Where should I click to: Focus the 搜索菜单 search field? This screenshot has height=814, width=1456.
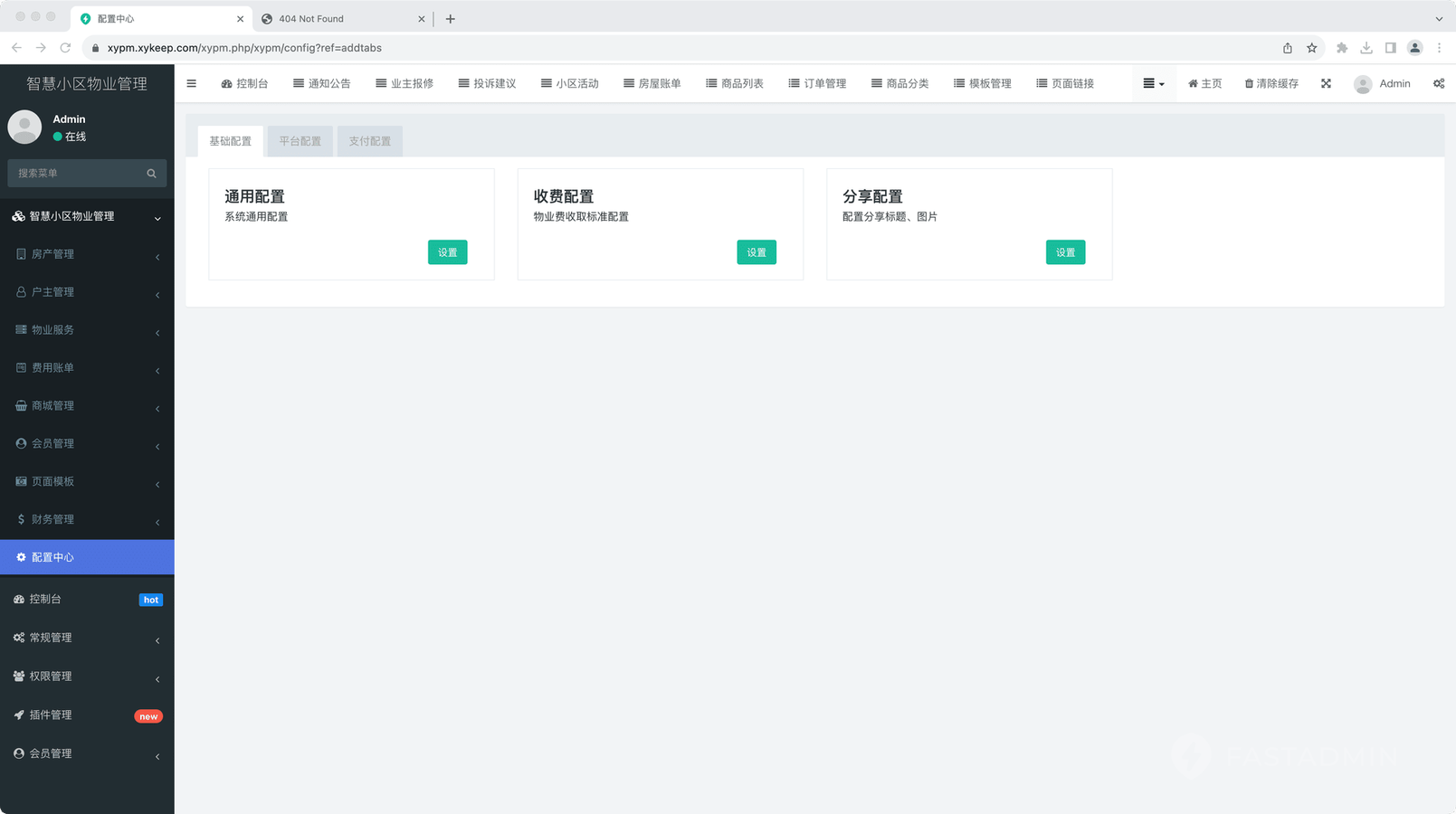tap(77, 174)
